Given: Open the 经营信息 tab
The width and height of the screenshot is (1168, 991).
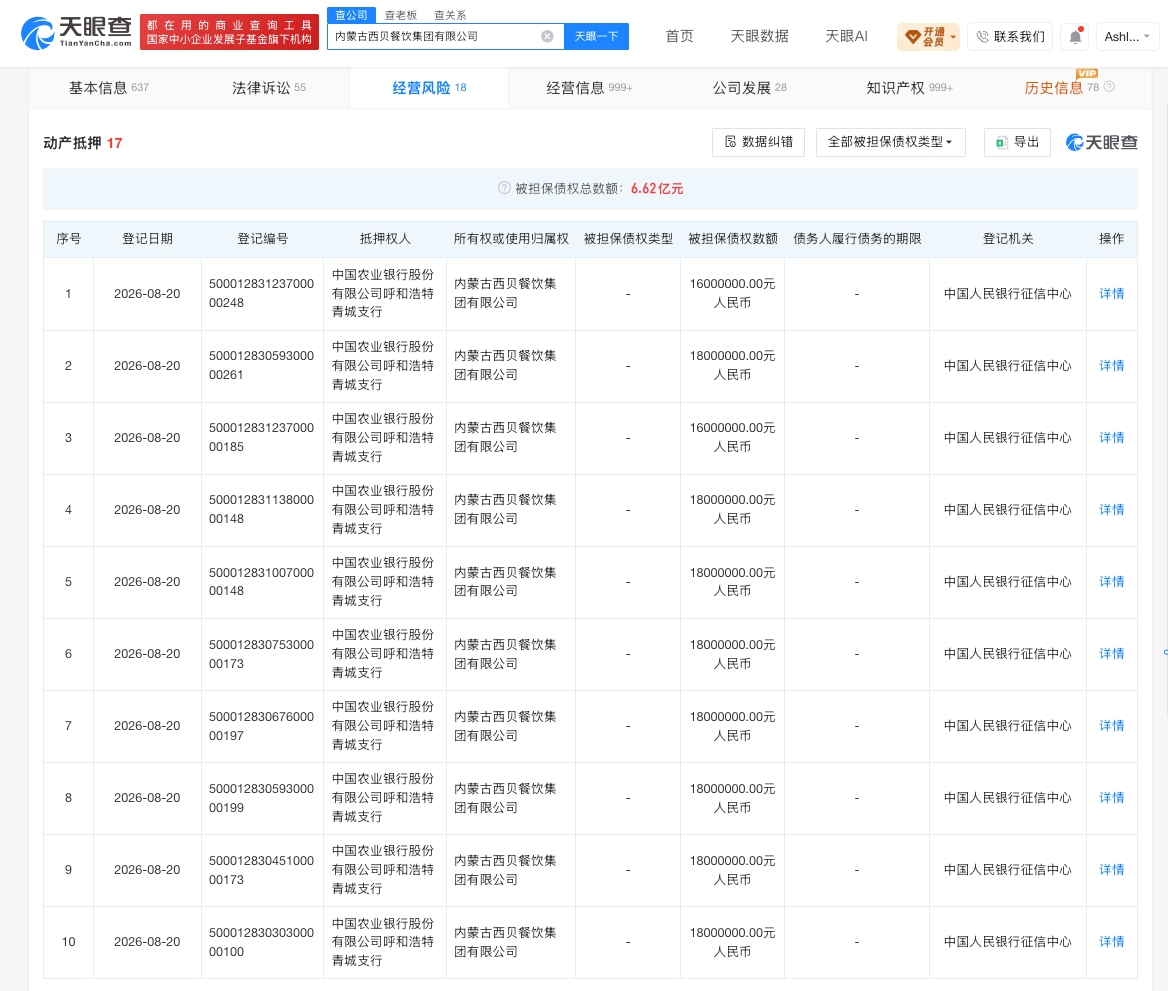Looking at the screenshot, I should point(589,88).
